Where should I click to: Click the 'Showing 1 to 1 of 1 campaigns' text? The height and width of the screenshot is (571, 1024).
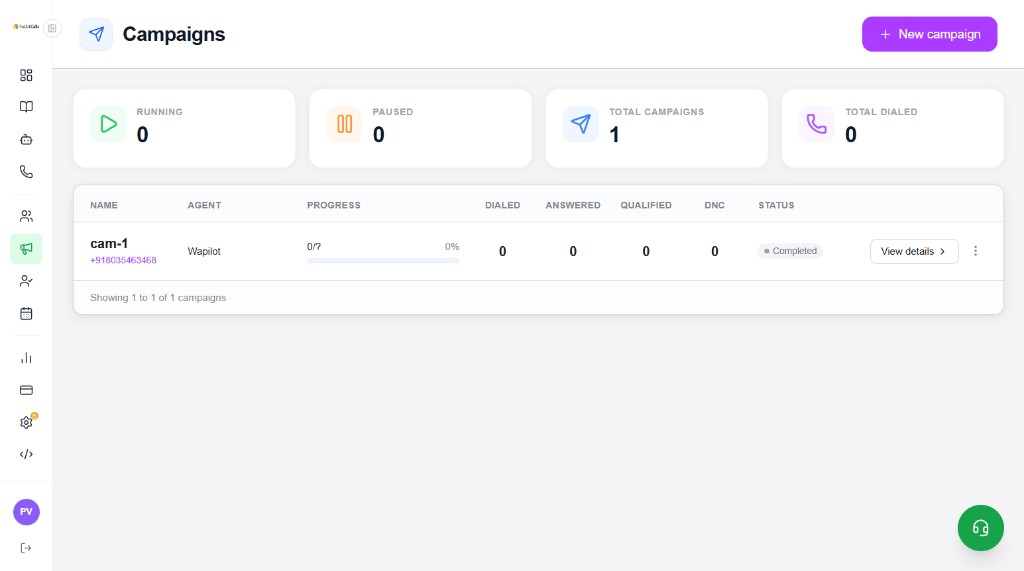(158, 297)
